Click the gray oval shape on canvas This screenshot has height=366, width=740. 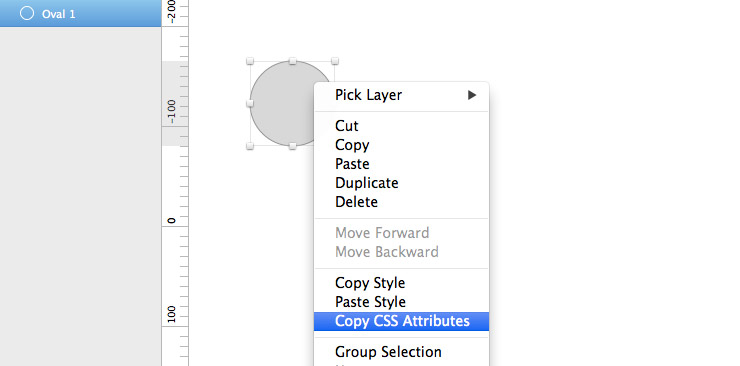[x=281, y=104]
